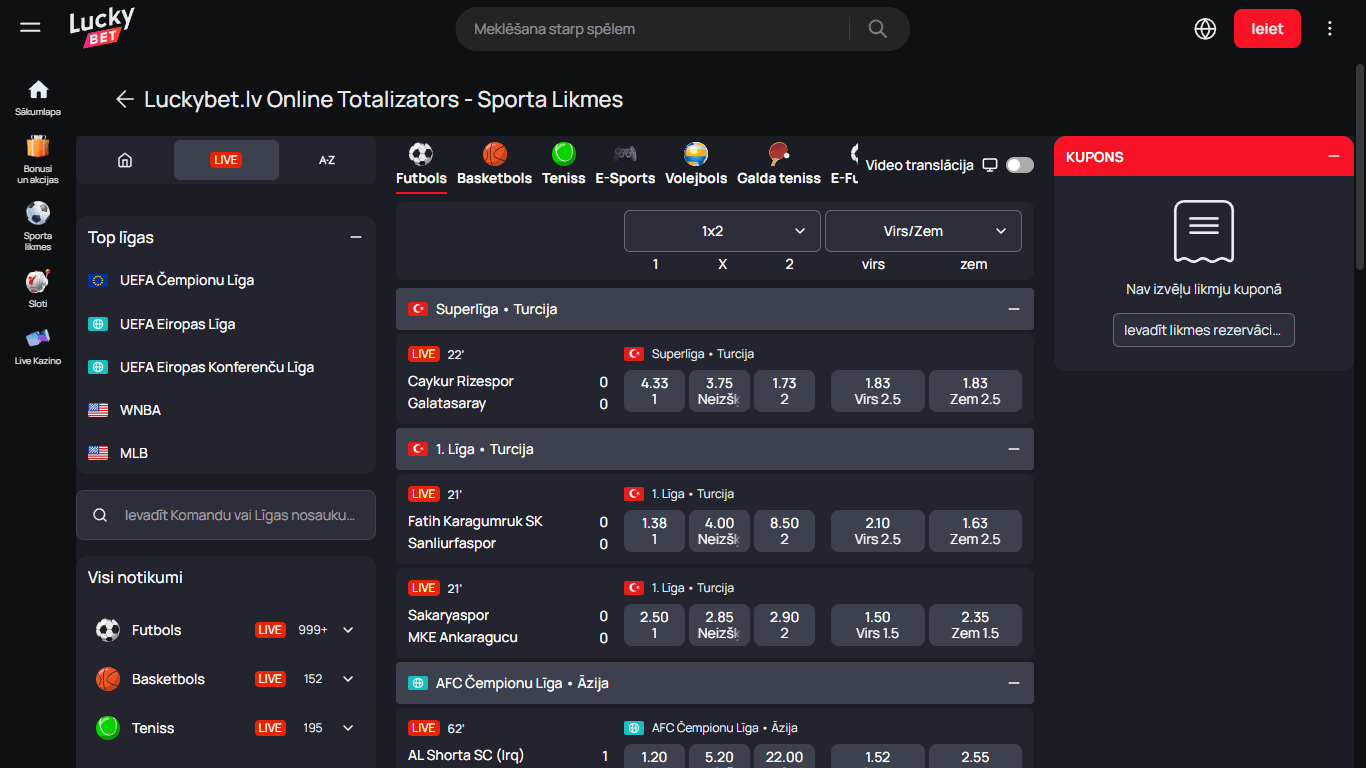The image size is (1366, 768).
Task: Click the Ieiet login button
Action: point(1267,29)
